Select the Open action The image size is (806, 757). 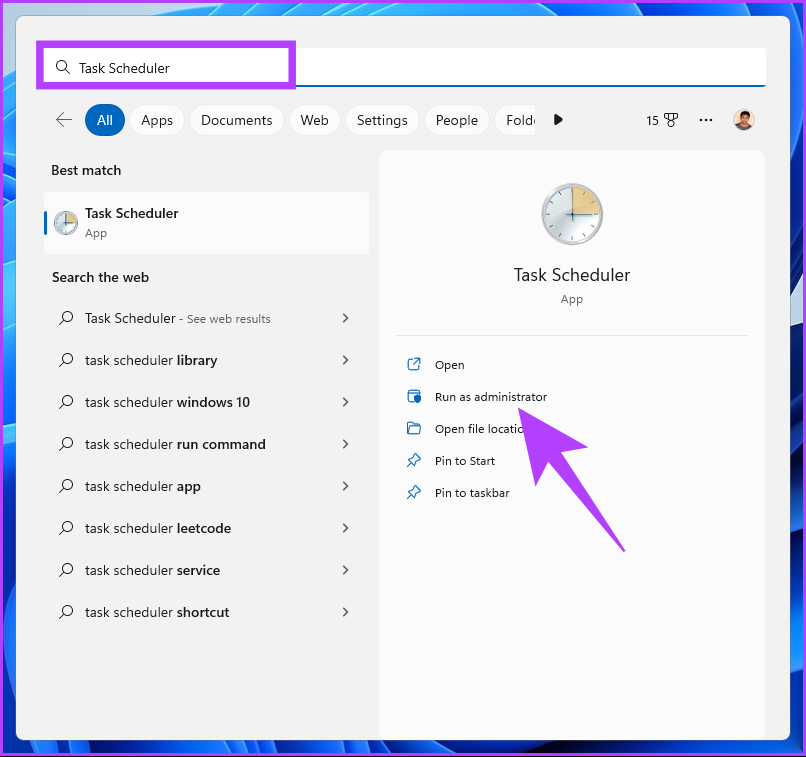point(449,365)
